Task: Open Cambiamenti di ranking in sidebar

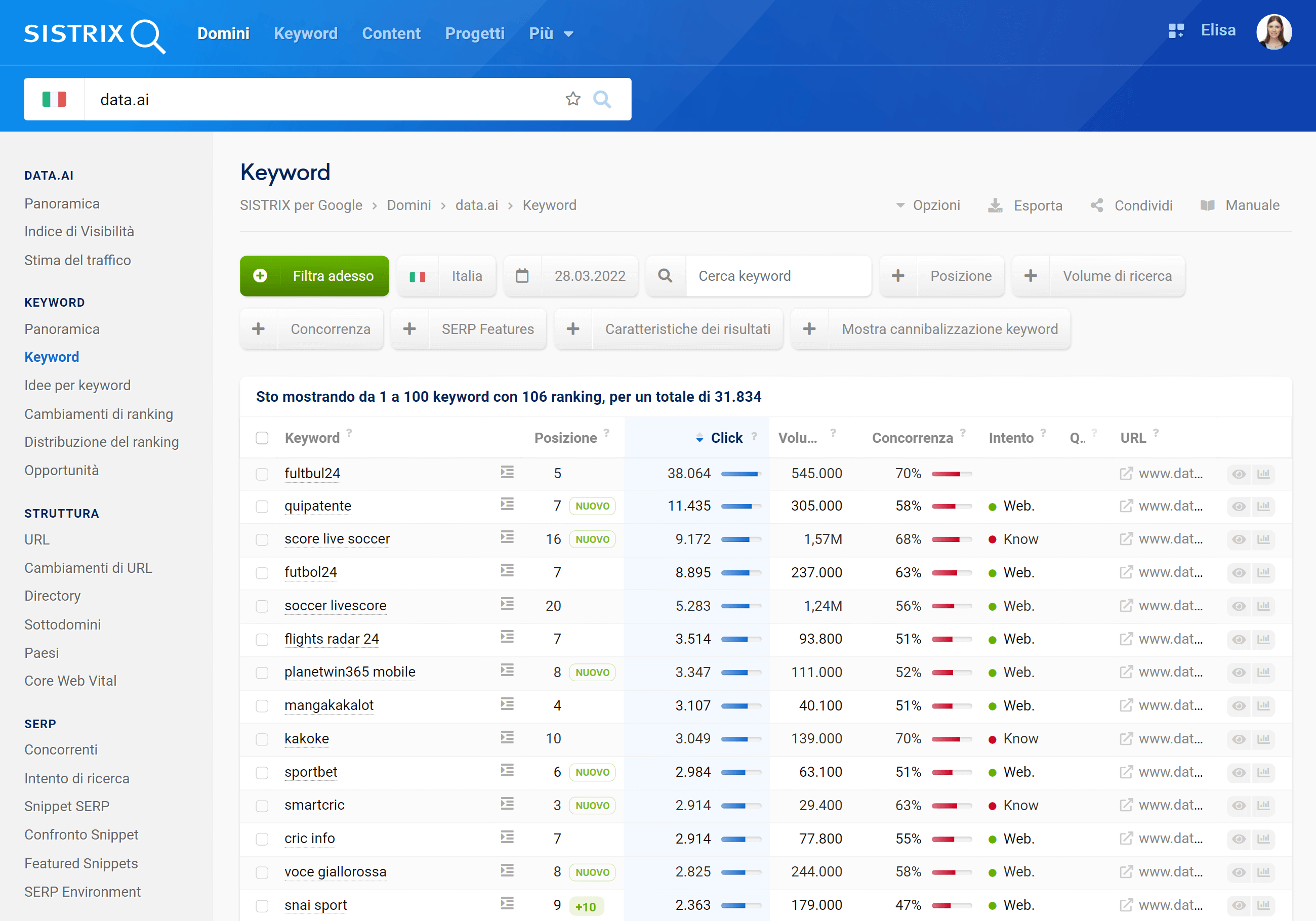Action: click(99, 414)
